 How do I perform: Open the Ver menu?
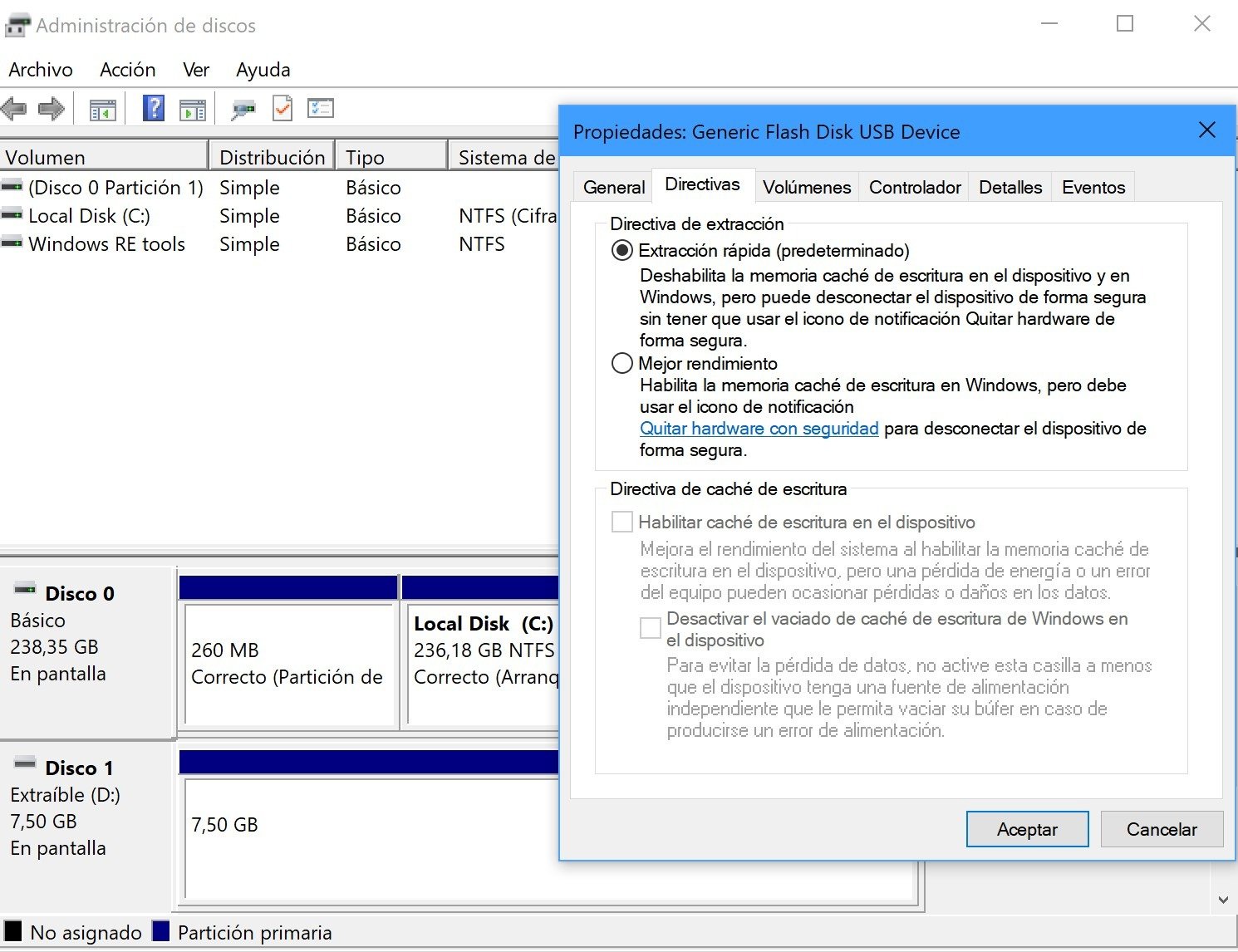(x=195, y=69)
